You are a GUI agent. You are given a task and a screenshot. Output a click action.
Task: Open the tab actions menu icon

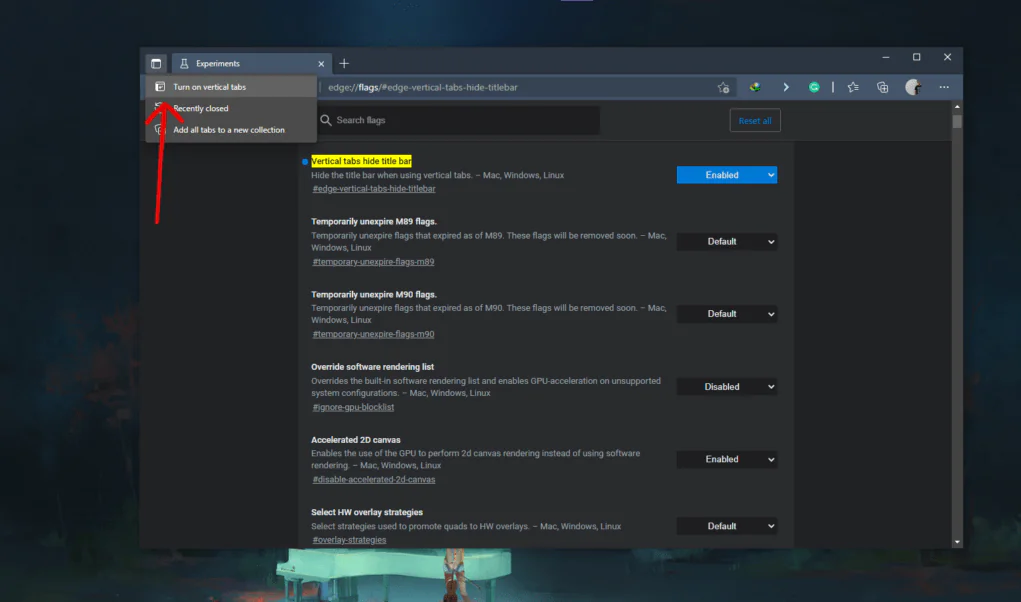coord(156,62)
